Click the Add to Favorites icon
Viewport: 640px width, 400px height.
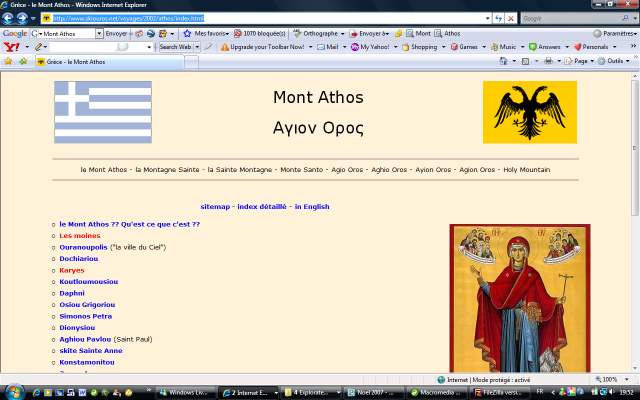click(x=23, y=62)
